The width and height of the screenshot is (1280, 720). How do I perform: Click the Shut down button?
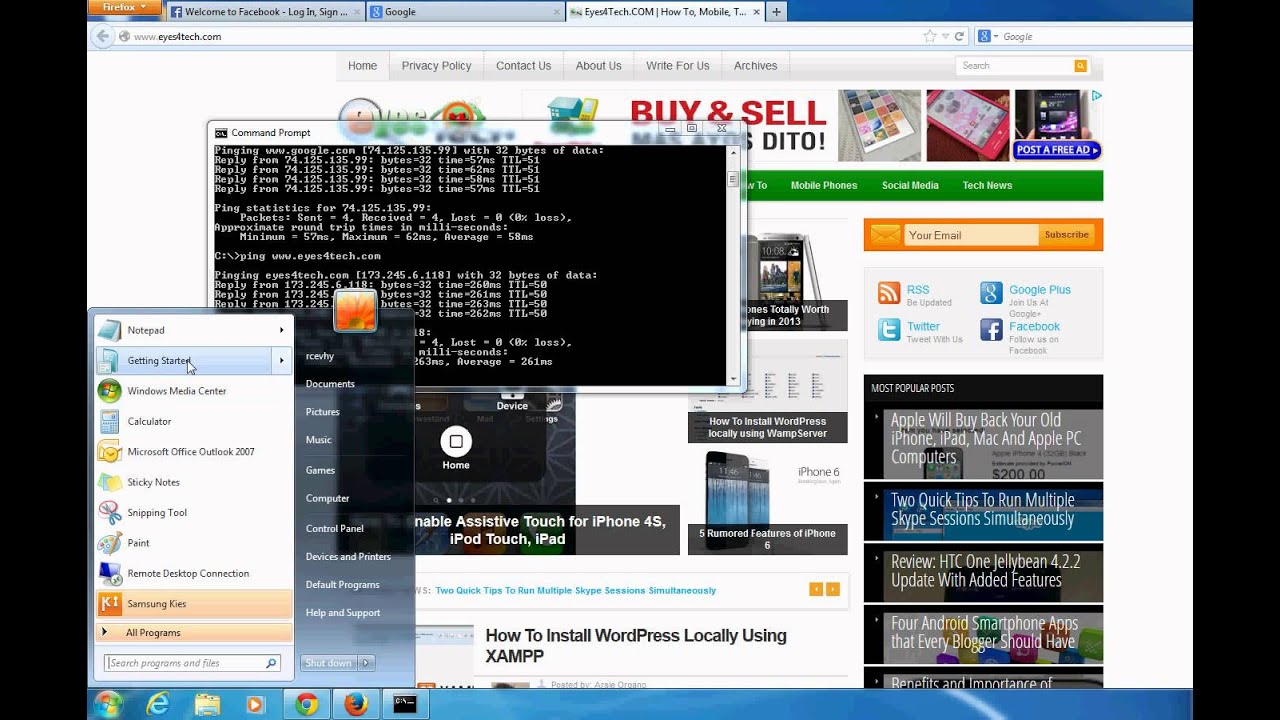pos(329,663)
